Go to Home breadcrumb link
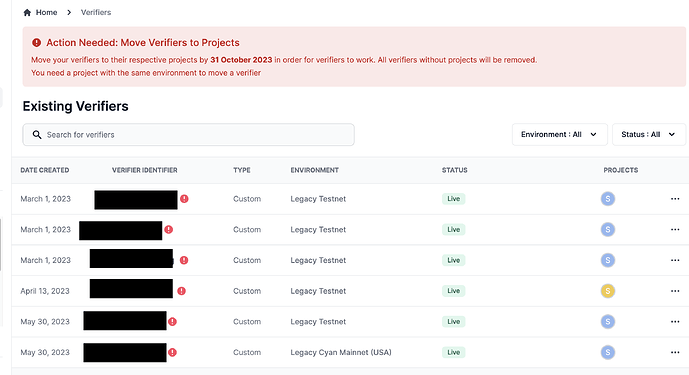The width and height of the screenshot is (689, 375). [46, 12]
